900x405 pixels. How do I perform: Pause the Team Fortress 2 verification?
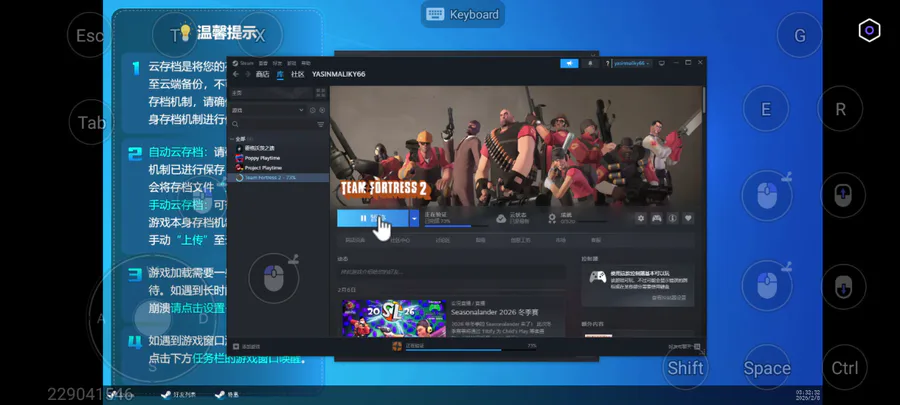tap(373, 218)
